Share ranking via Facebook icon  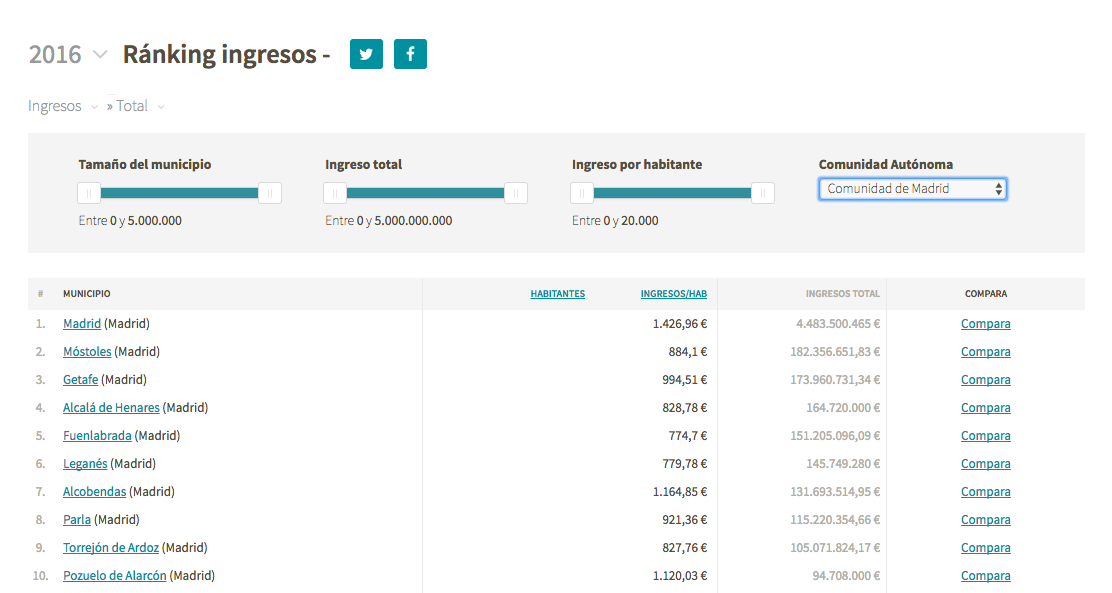tap(410, 54)
